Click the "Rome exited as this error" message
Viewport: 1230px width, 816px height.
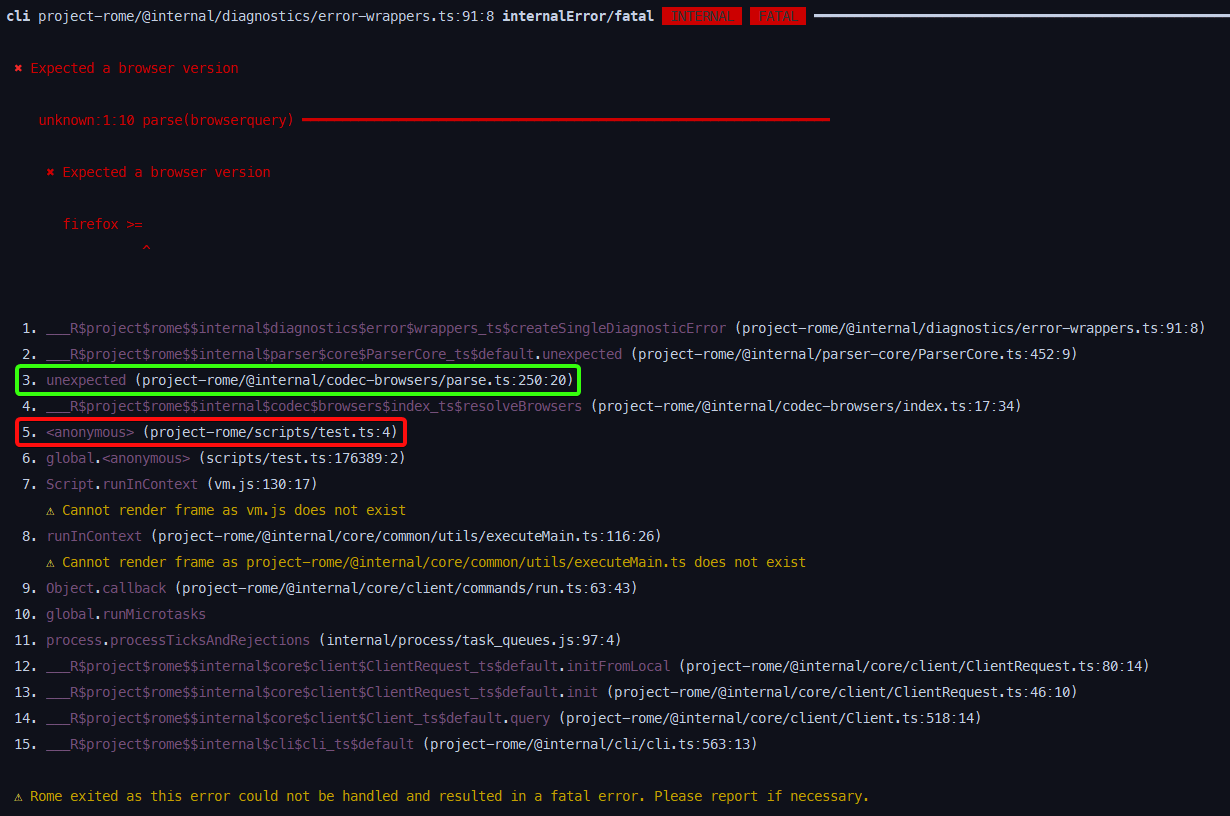click(450, 796)
